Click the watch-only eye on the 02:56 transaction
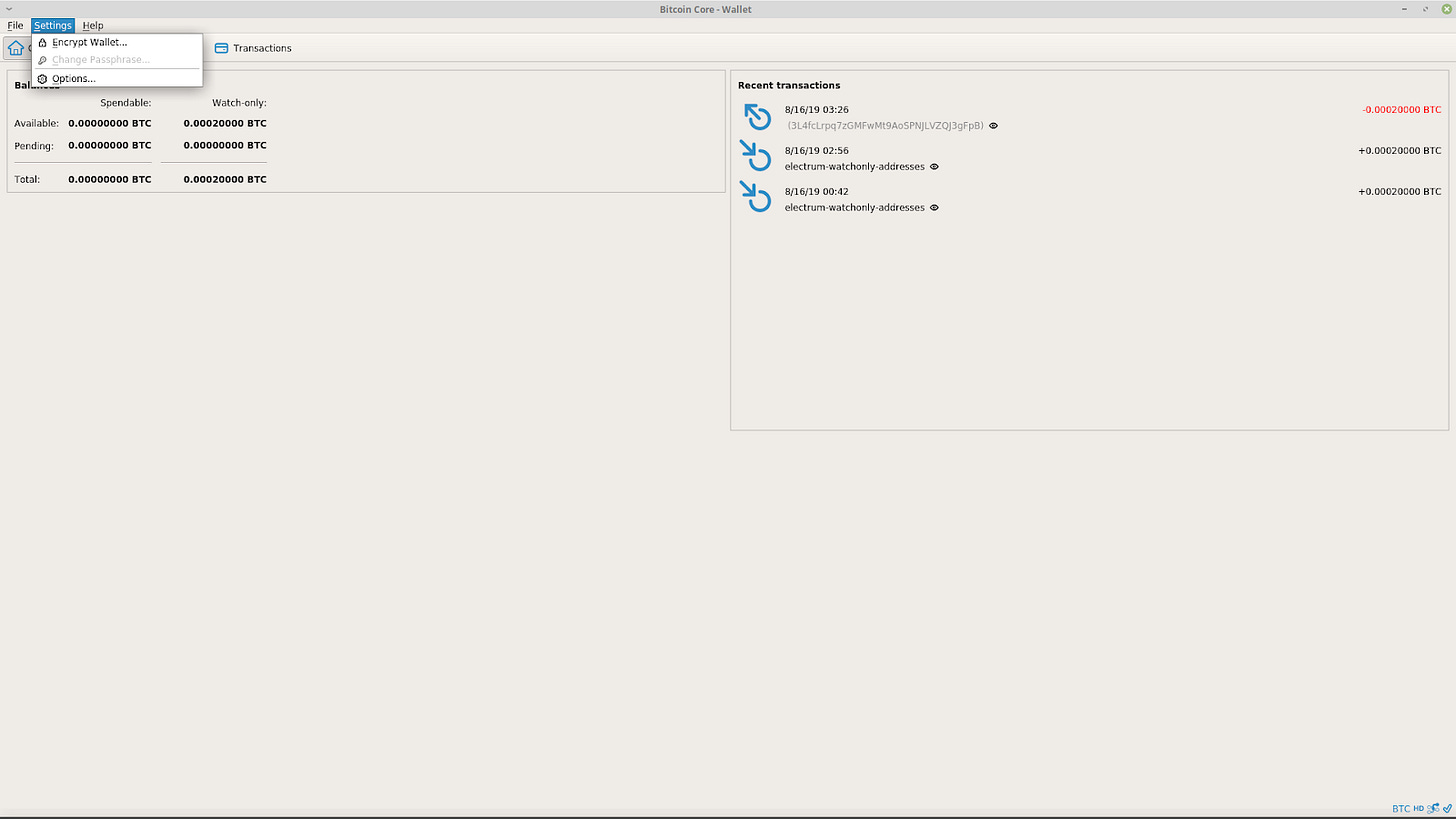Screen dimensions: 1456x819 [935, 167]
